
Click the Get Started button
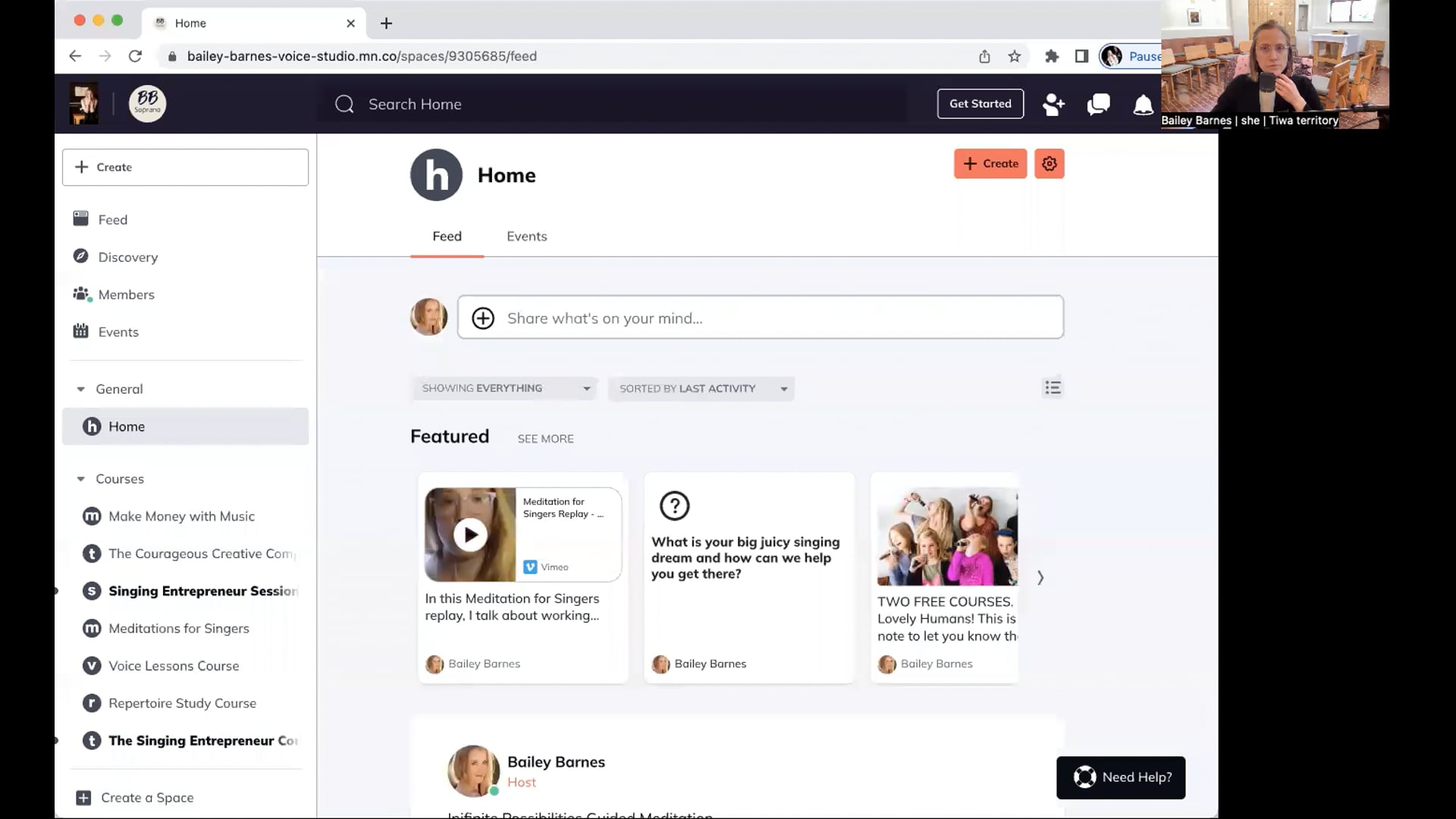click(980, 104)
